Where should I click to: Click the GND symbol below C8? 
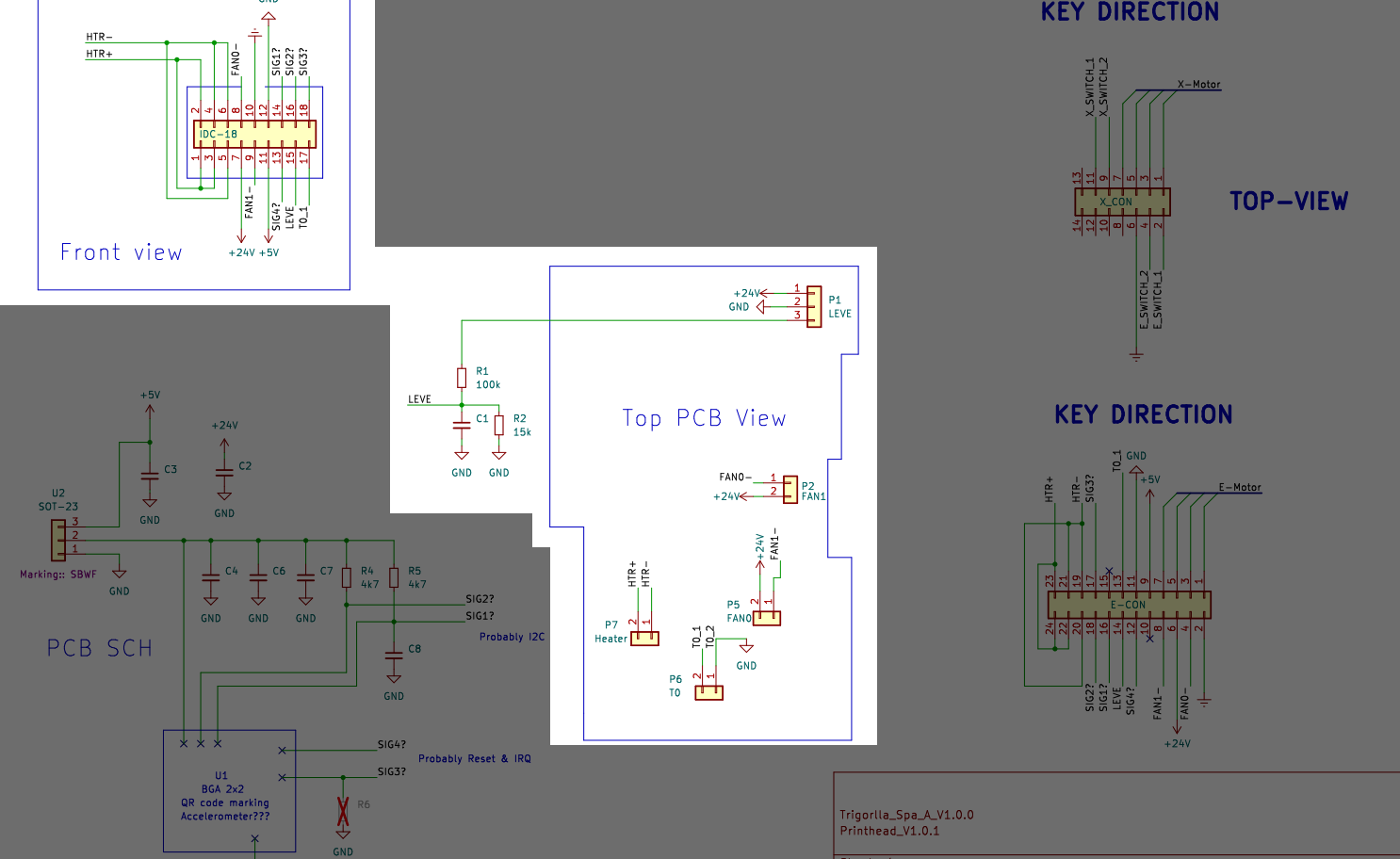[x=394, y=686]
